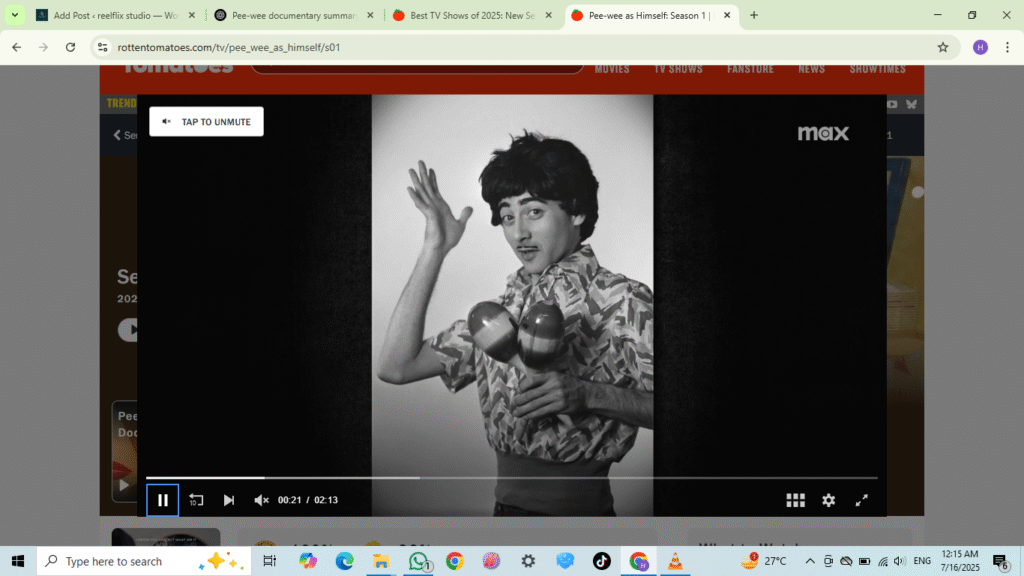Open the MOVIES menu on Rotten Tomatoes
This screenshot has width=1024, height=576.
[x=612, y=69]
